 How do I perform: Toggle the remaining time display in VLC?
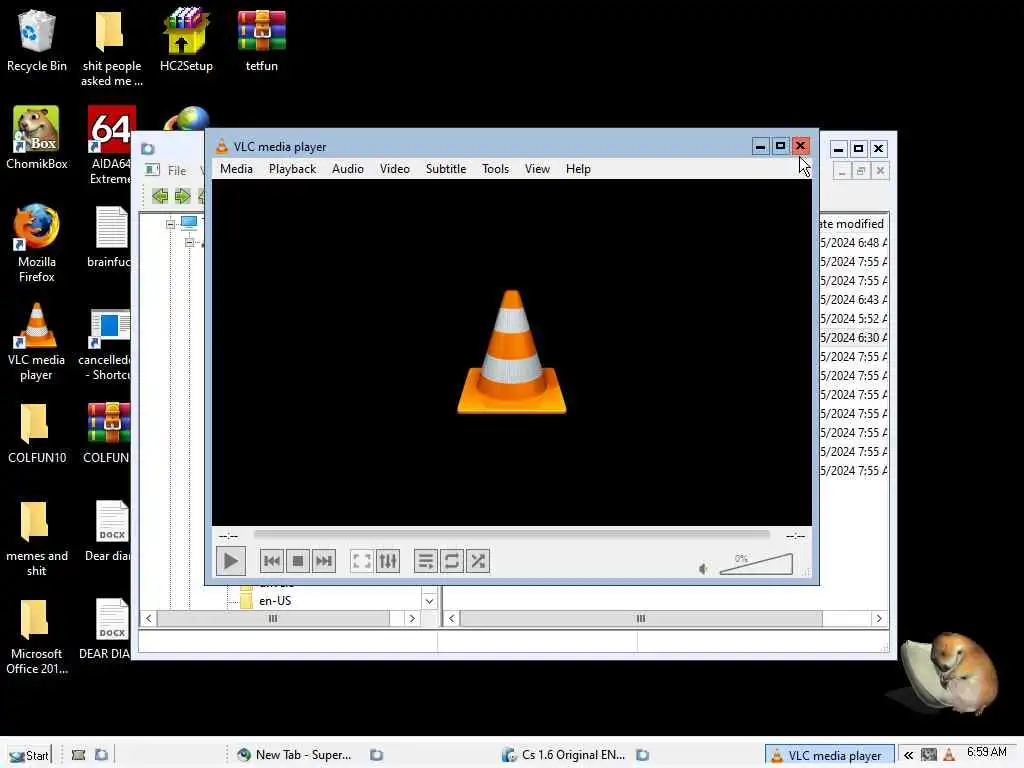coord(795,536)
